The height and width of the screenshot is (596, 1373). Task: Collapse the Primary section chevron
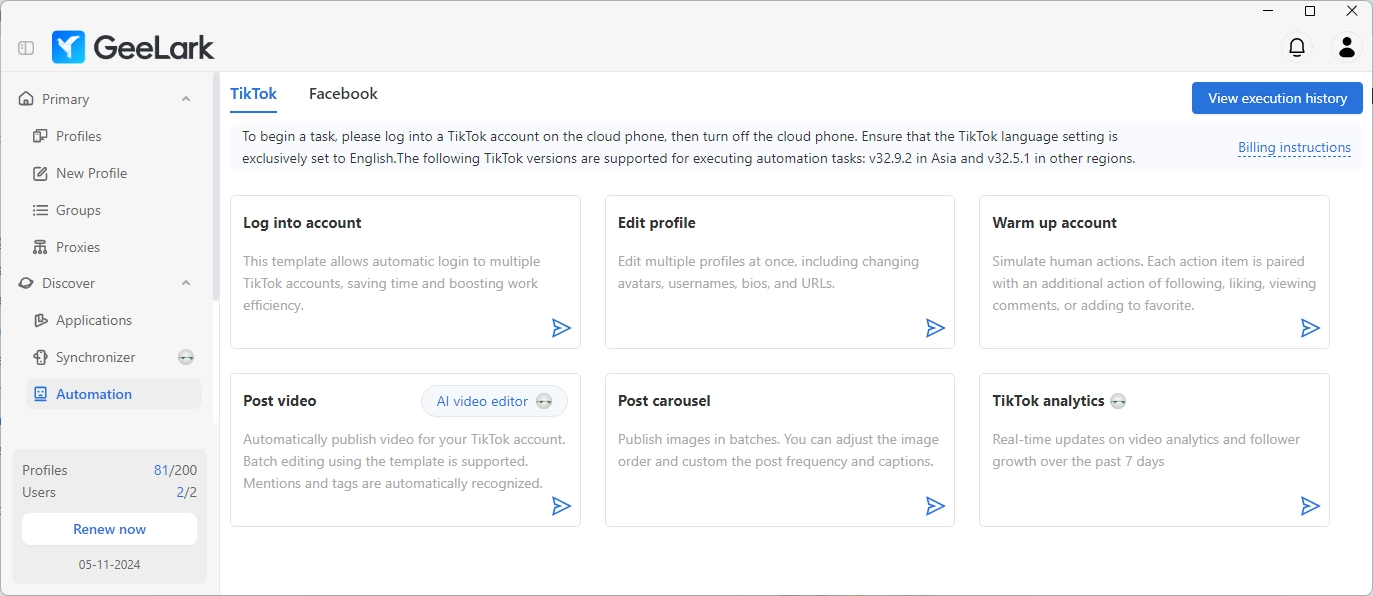click(186, 99)
